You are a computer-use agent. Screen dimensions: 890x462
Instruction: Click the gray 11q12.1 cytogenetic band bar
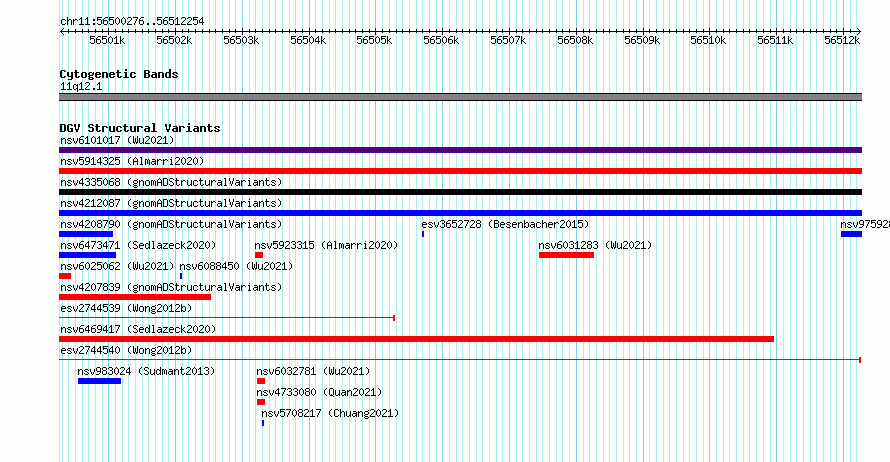(460, 97)
